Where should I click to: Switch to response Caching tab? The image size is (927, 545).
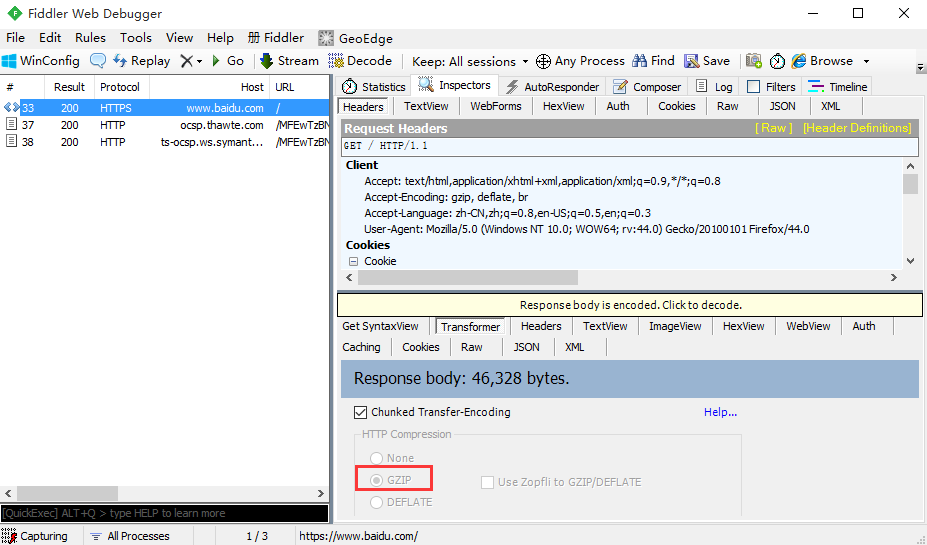tap(361, 347)
